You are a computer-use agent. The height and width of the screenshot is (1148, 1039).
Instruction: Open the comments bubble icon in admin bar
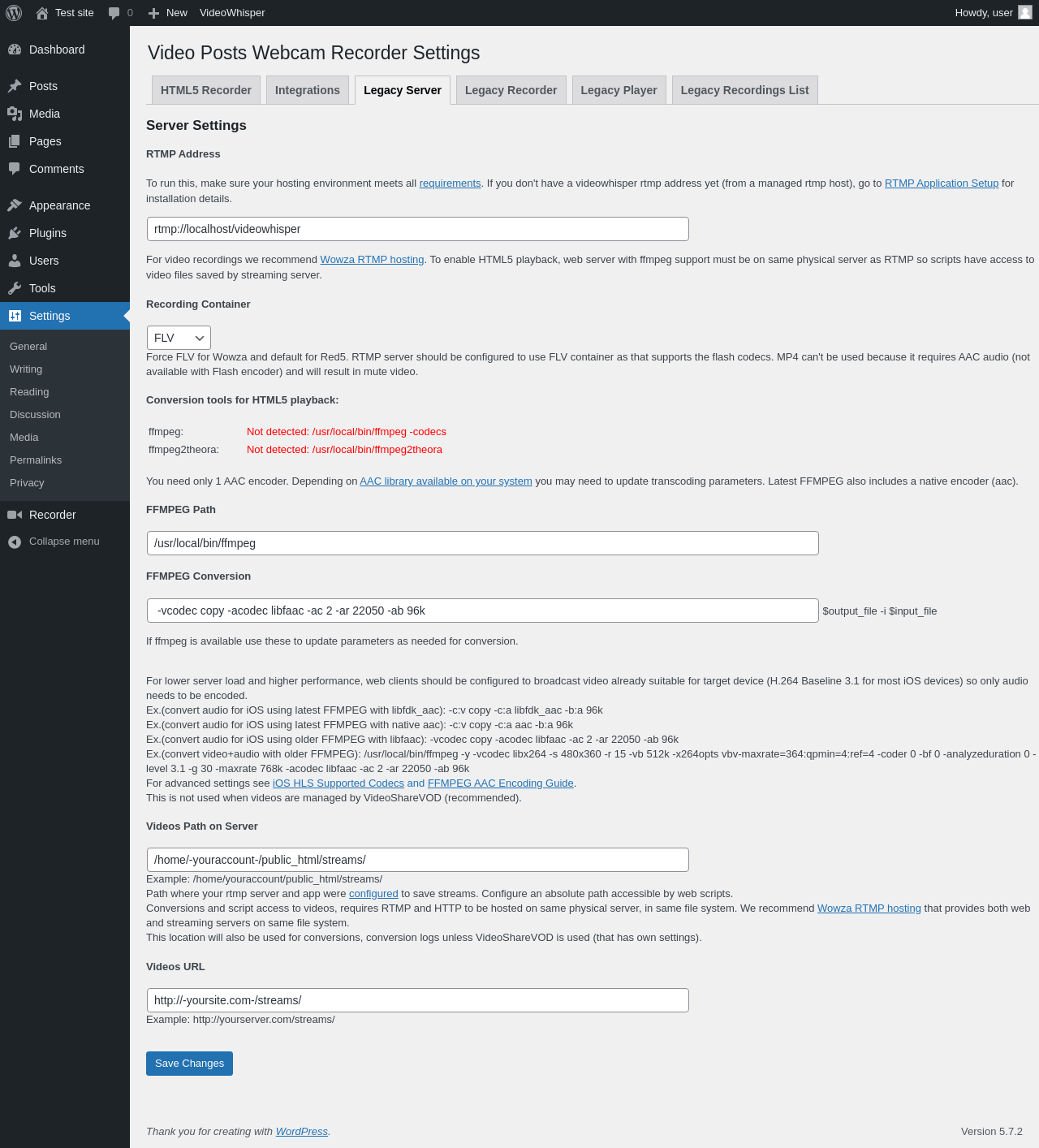(114, 13)
